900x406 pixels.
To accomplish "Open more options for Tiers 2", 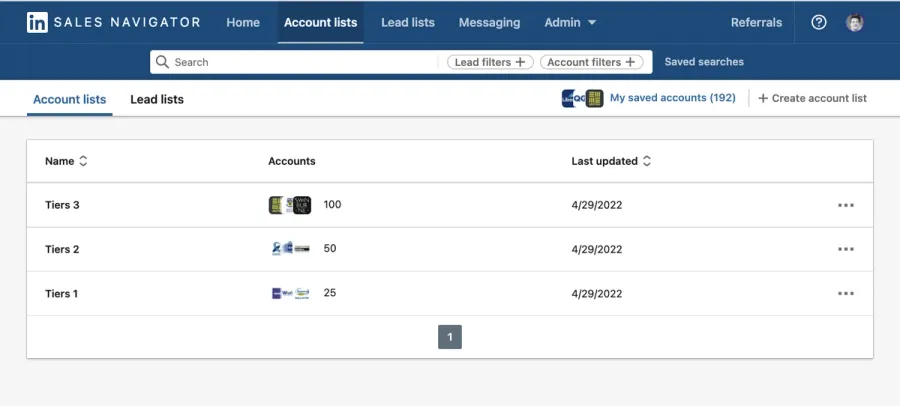I will tap(845, 249).
